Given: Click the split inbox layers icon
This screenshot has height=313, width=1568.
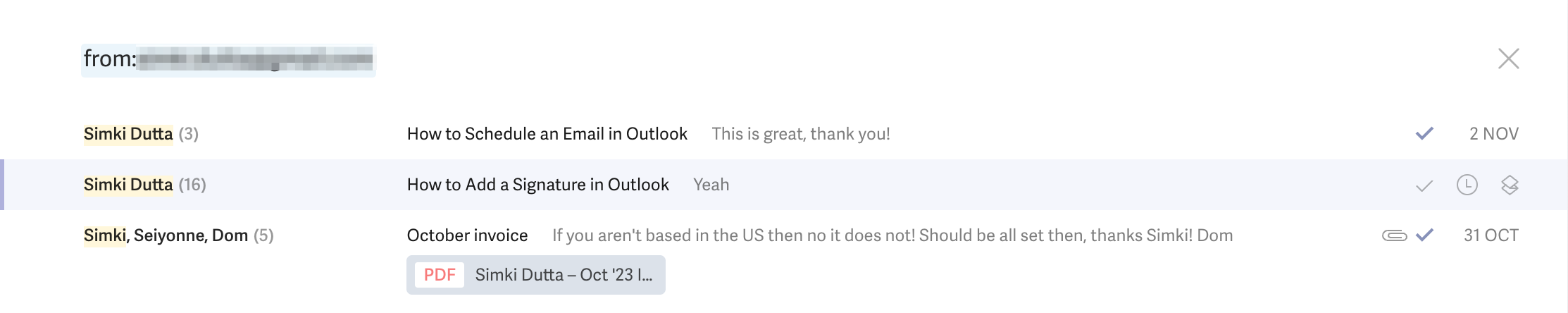Looking at the screenshot, I should [1509, 185].
